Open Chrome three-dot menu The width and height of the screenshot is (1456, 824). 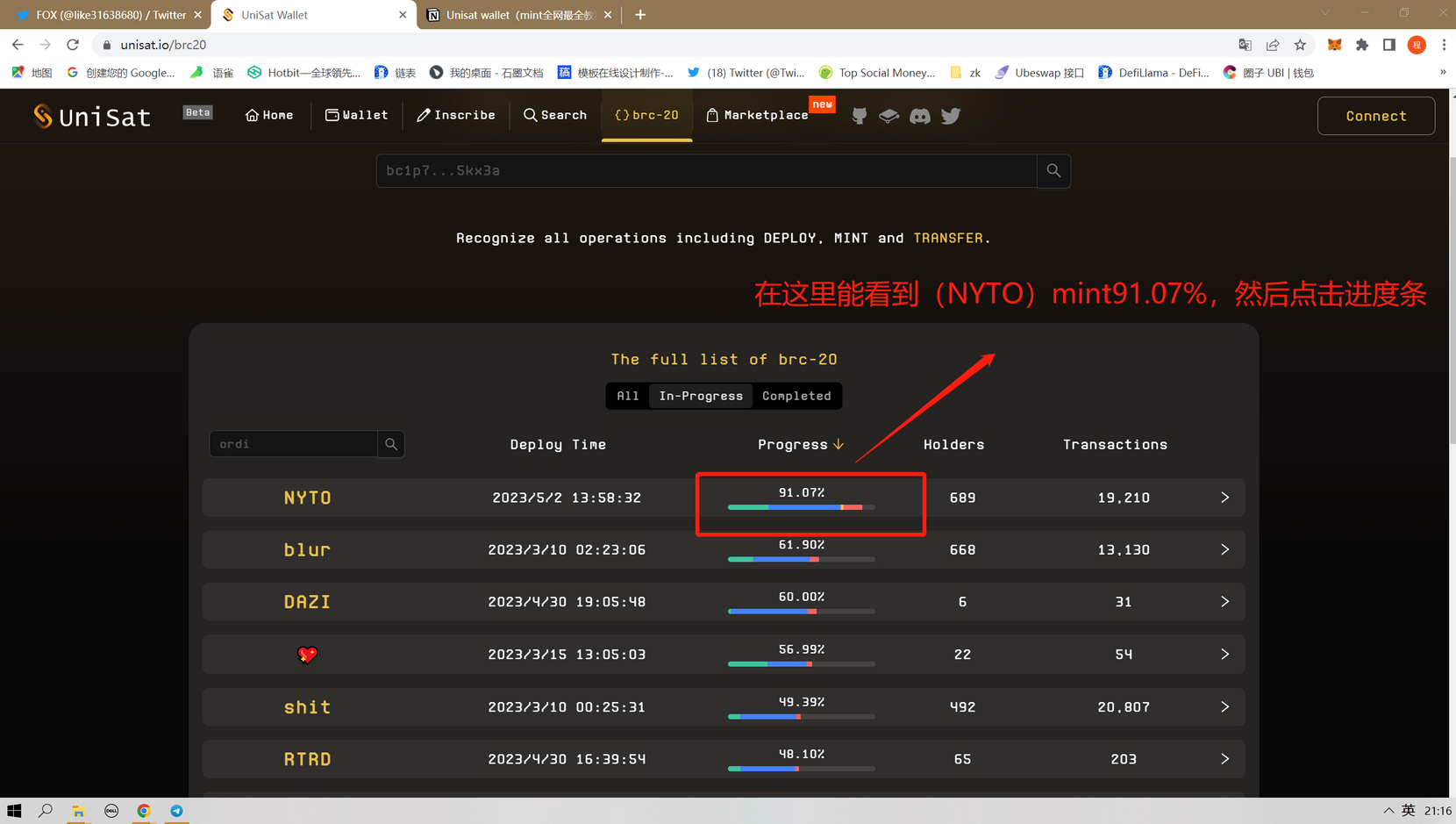(x=1444, y=45)
